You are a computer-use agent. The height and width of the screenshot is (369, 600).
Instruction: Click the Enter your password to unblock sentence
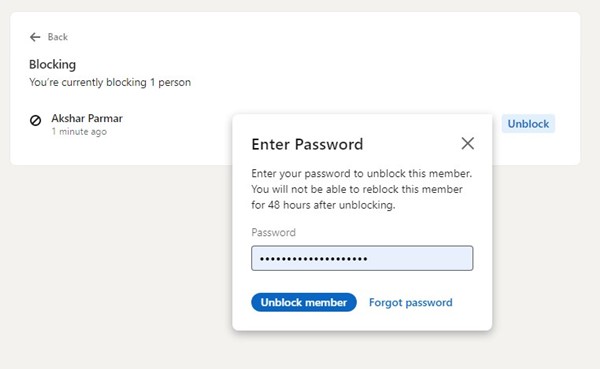click(362, 173)
